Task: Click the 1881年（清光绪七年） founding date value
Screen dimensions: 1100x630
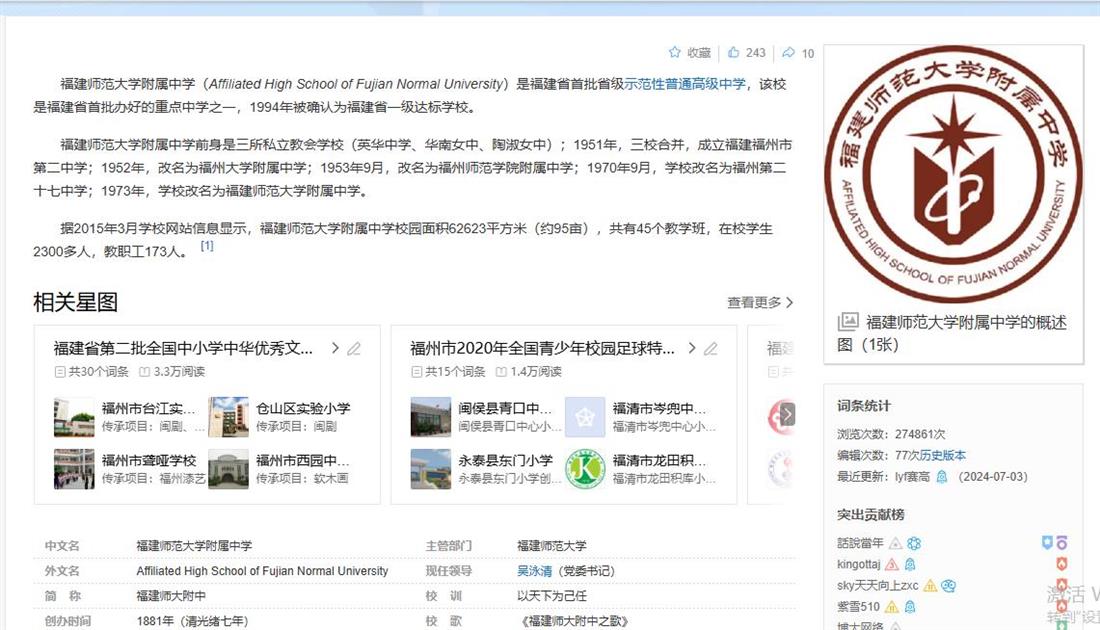Action: (x=192, y=621)
